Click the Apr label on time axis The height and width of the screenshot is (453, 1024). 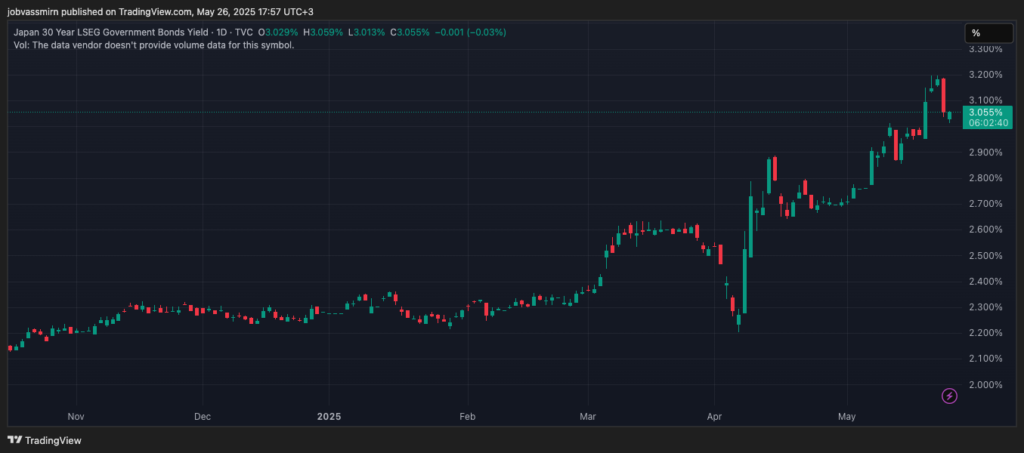(x=713, y=415)
